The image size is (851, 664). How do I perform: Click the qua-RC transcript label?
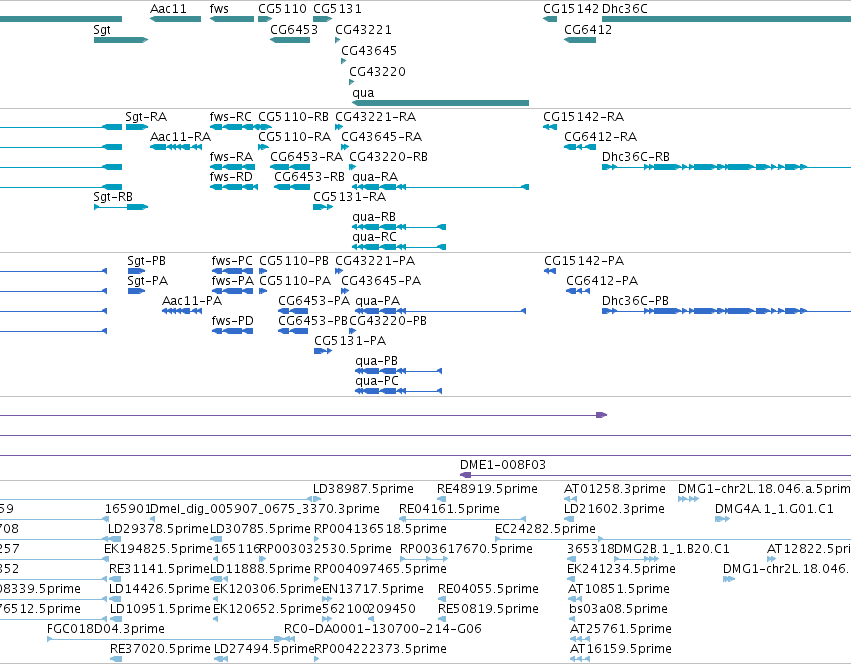click(x=374, y=237)
